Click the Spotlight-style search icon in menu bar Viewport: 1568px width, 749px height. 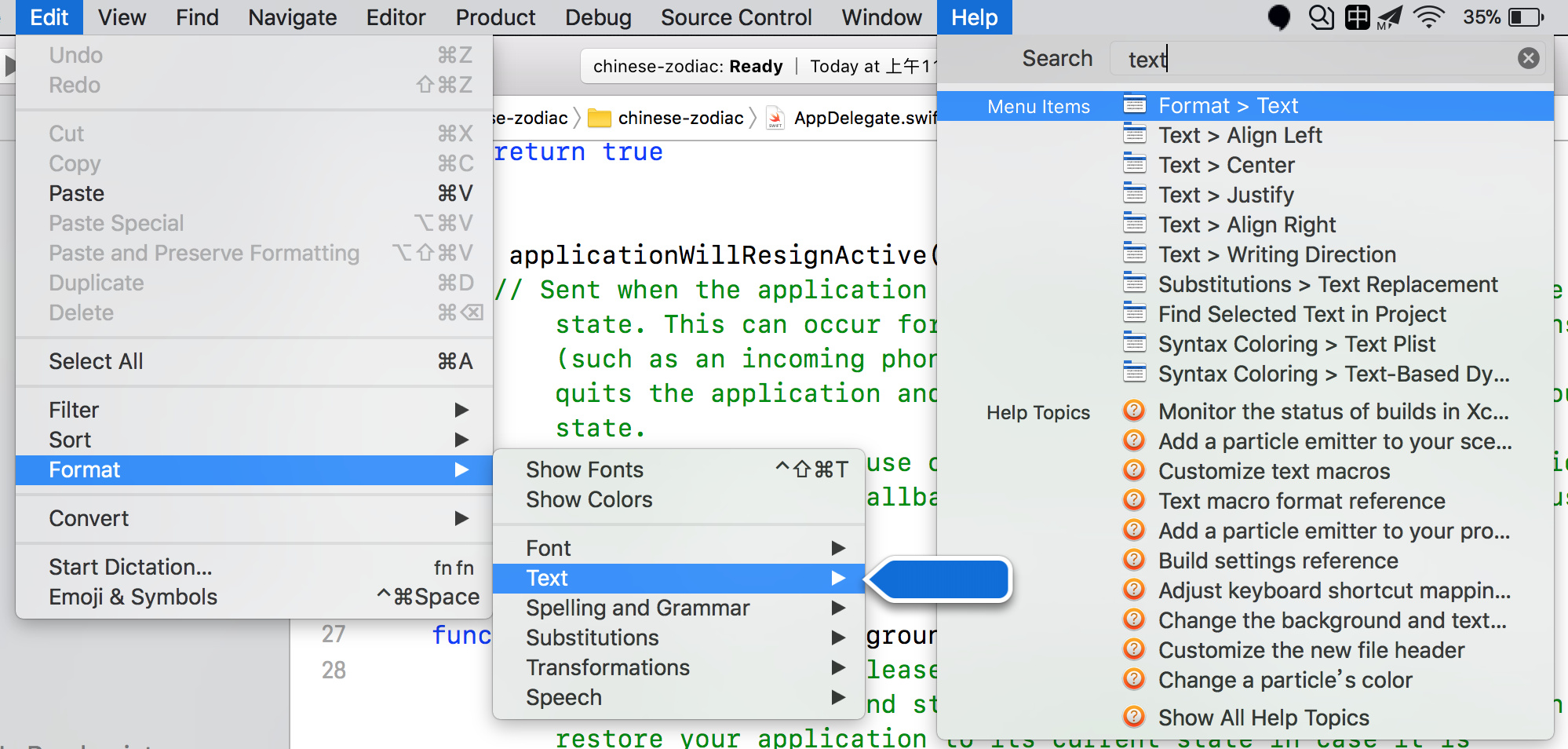pyautogui.click(x=1322, y=17)
